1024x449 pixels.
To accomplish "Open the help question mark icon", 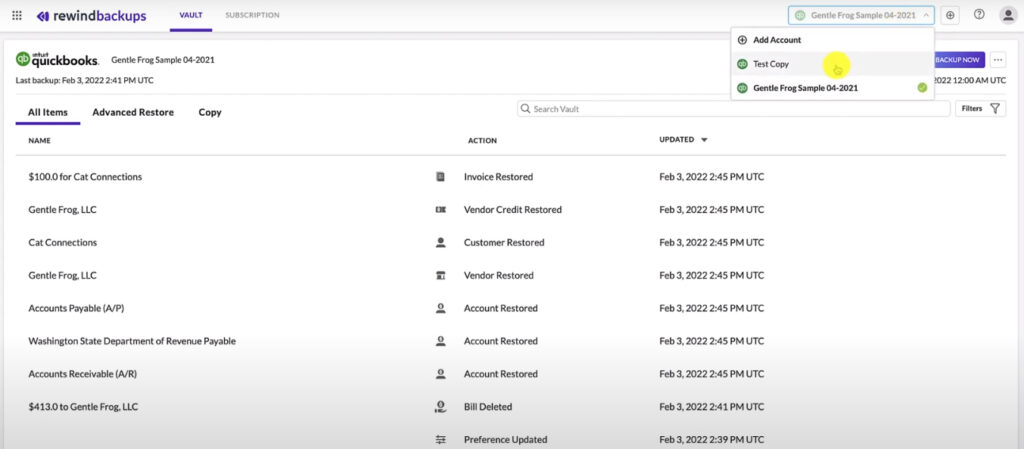I will 979,15.
